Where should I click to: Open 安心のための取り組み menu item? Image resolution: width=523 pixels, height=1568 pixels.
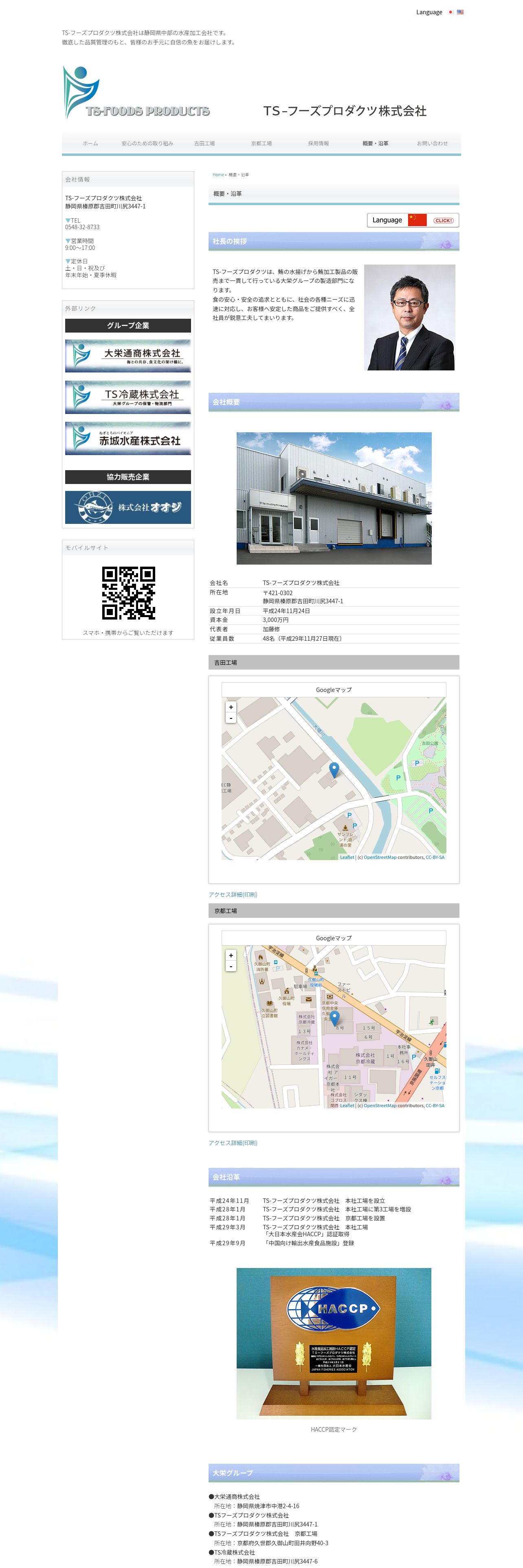click(147, 144)
